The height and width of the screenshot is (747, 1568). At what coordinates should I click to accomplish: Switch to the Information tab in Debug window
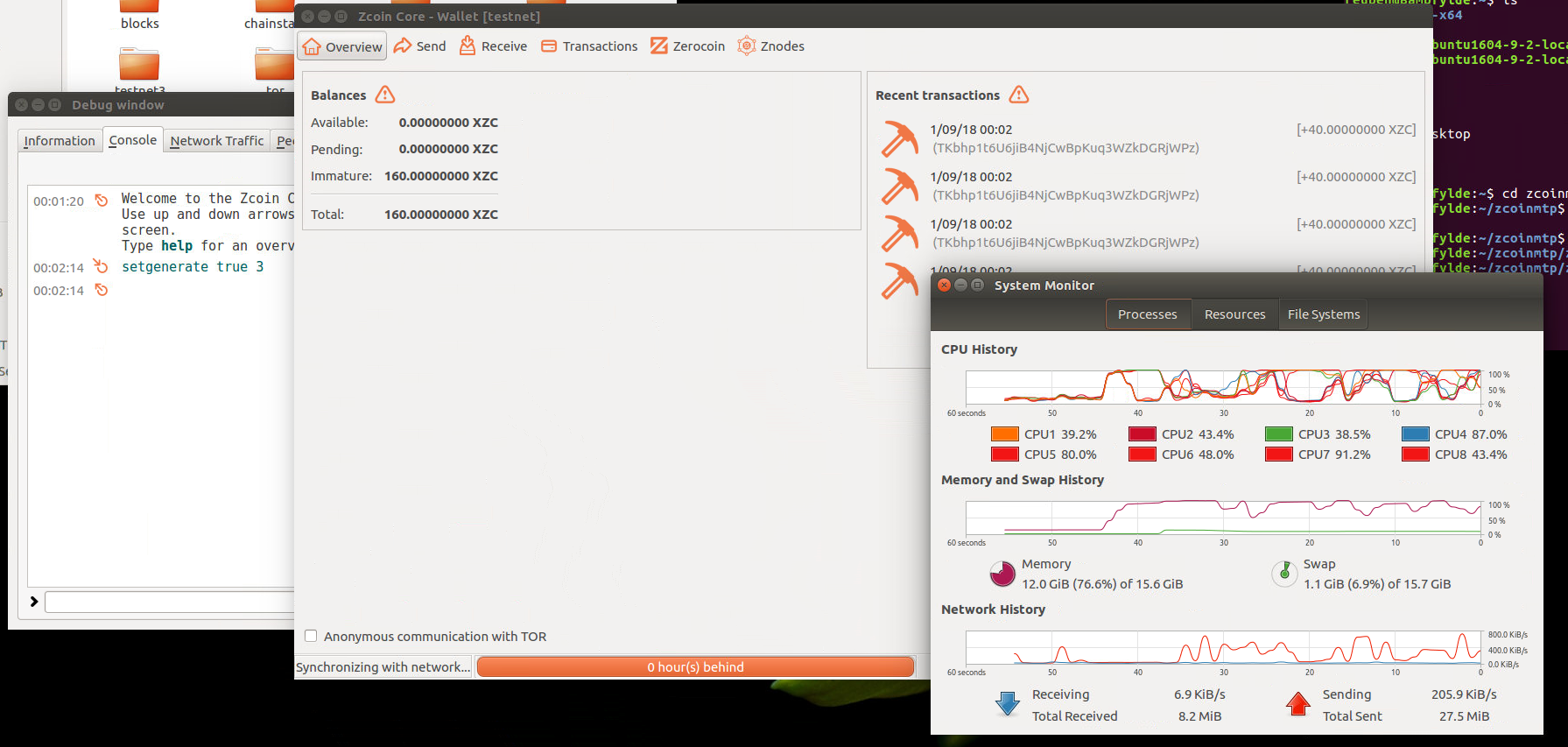[60, 141]
